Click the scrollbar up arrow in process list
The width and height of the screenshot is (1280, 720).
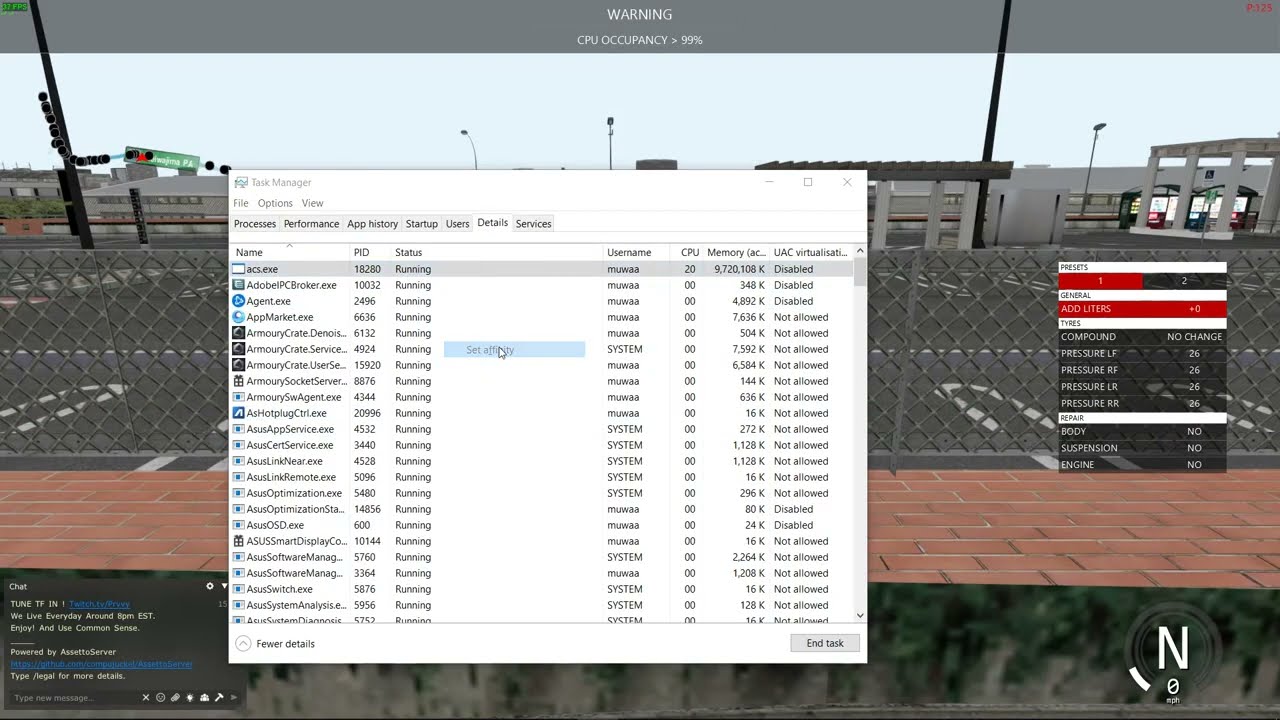[860, 251]
